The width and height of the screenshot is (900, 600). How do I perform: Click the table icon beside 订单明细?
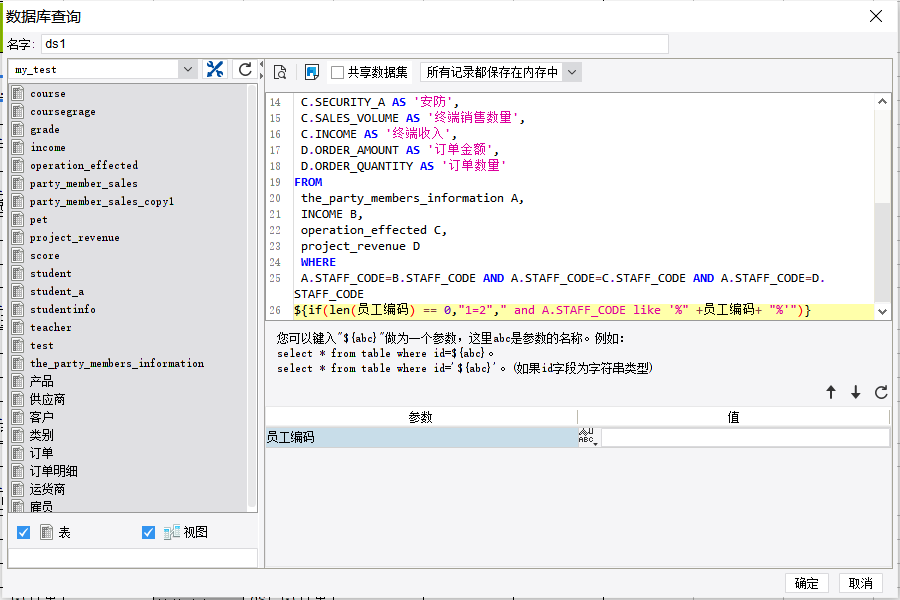point(18,471)
